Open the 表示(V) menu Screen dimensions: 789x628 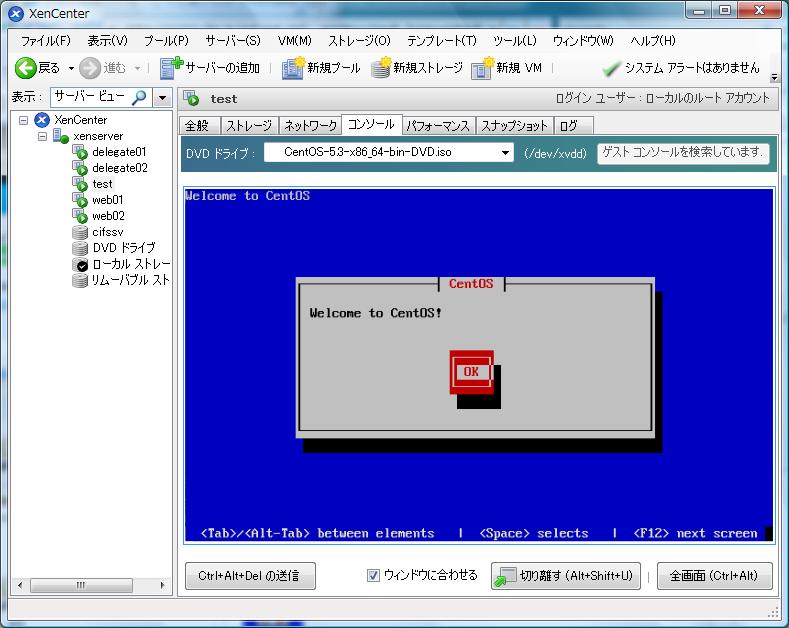107,41
